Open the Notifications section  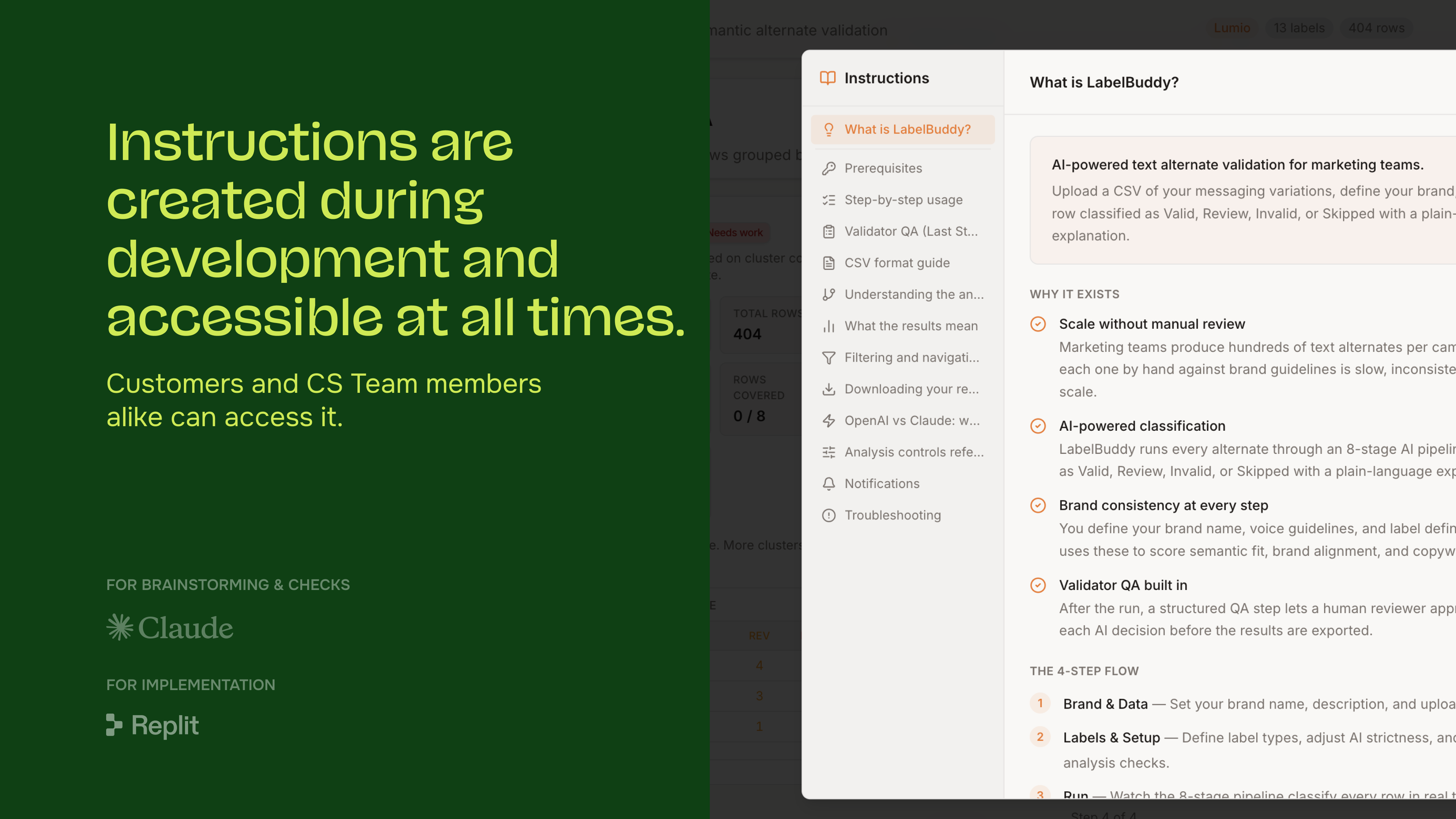(903, 484)
